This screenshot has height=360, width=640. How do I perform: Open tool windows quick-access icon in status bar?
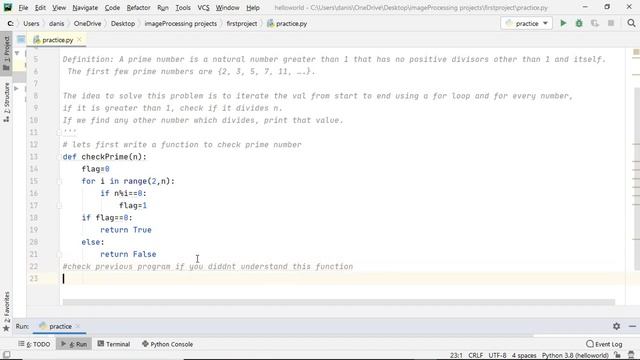[7, 355]
